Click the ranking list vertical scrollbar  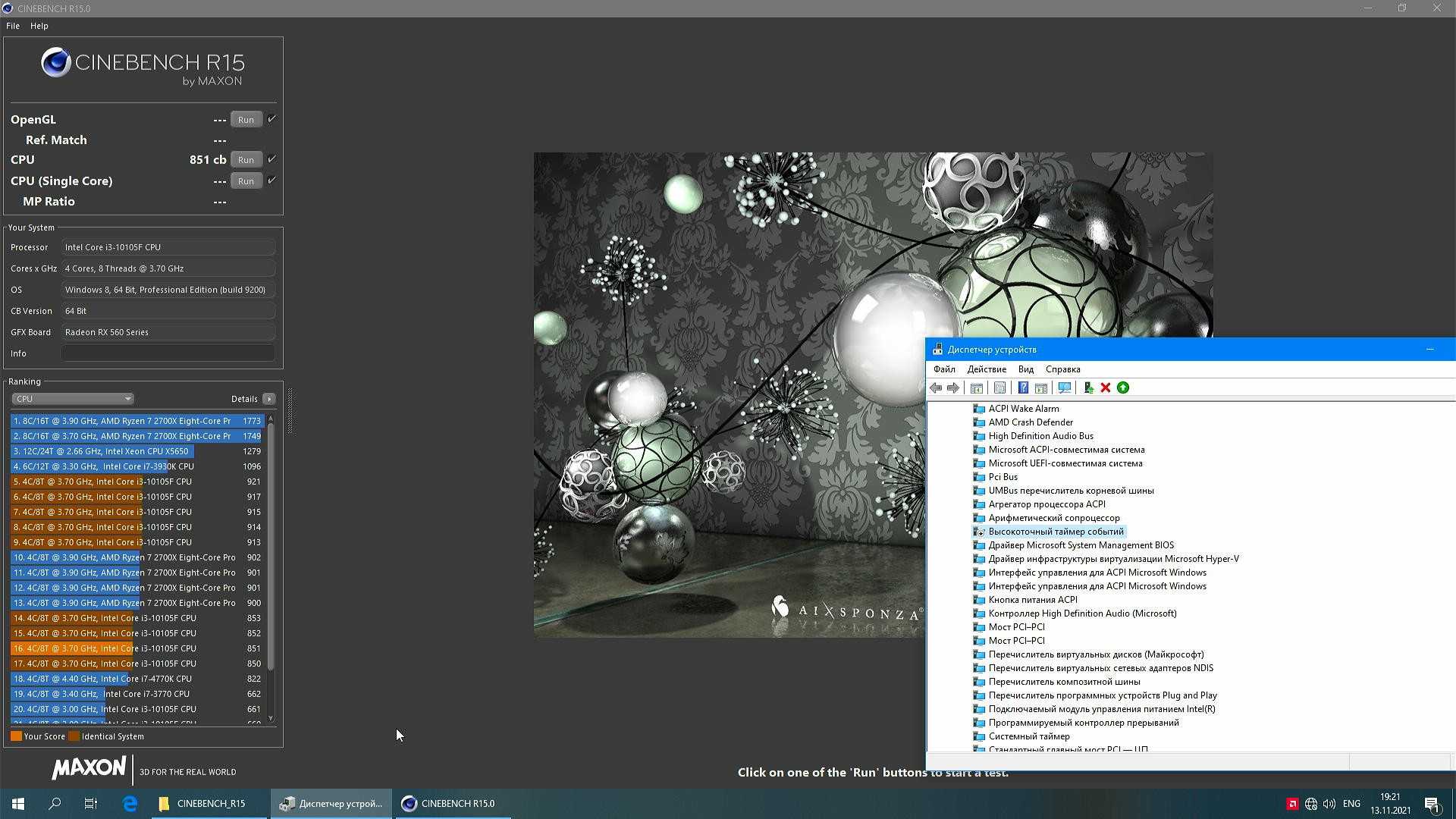tap(271, 546)
